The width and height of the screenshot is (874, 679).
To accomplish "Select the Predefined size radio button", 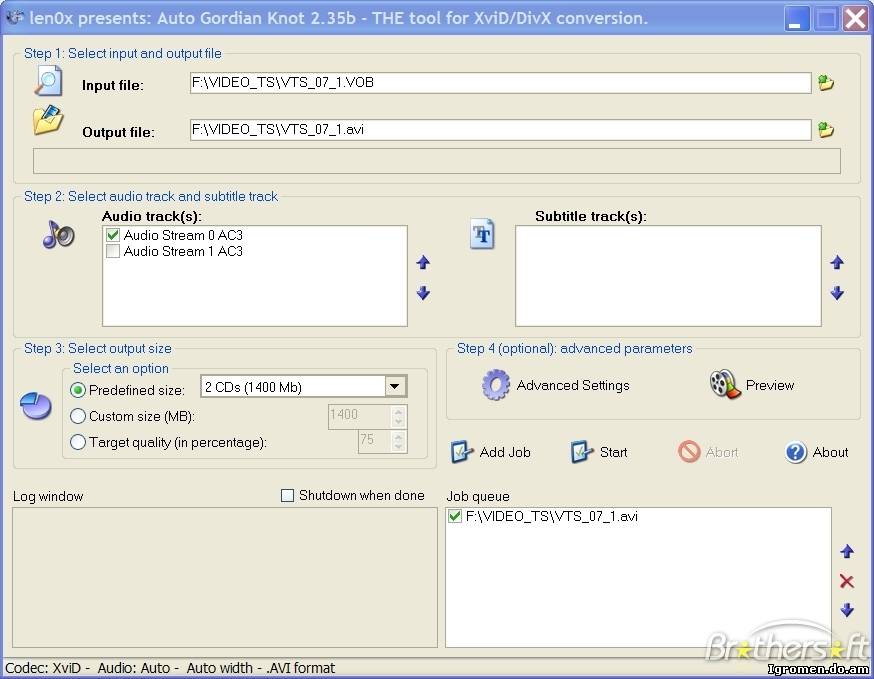I will (78, 390).
